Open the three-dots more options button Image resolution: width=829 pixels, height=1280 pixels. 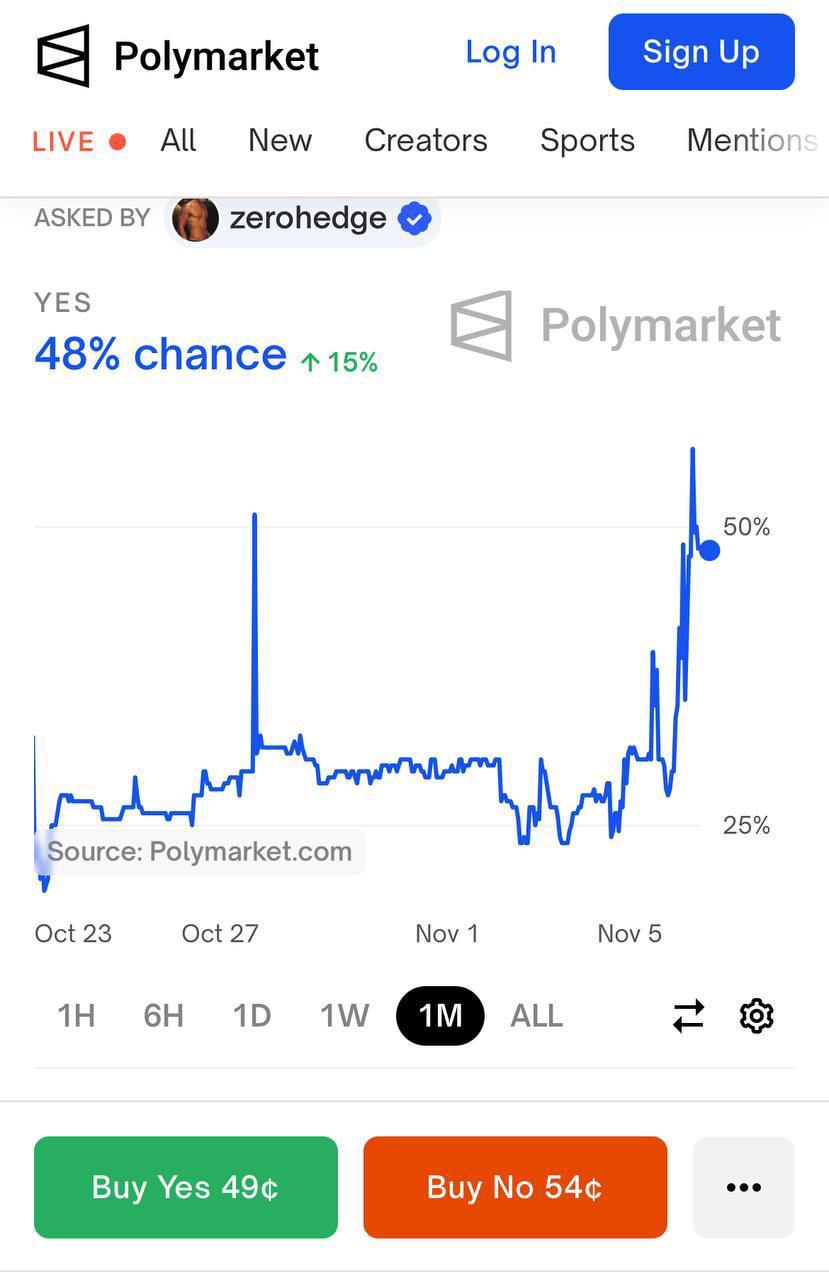click(743, 1187)
